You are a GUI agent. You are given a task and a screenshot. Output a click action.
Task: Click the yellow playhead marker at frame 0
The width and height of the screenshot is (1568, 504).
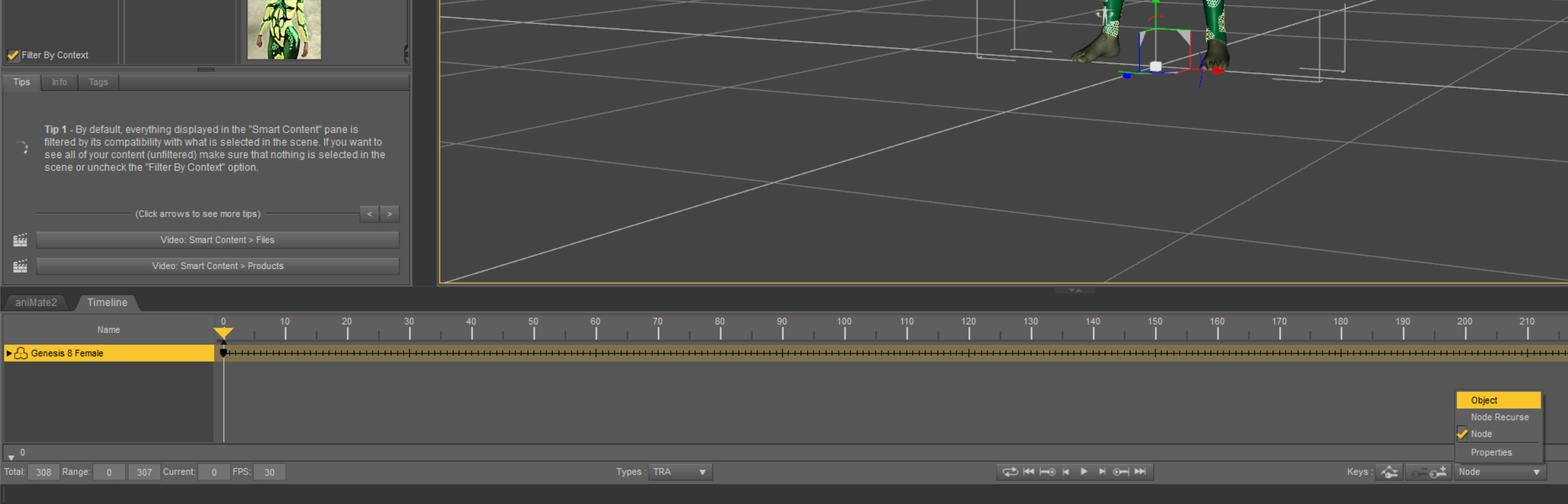coord(223,332)
